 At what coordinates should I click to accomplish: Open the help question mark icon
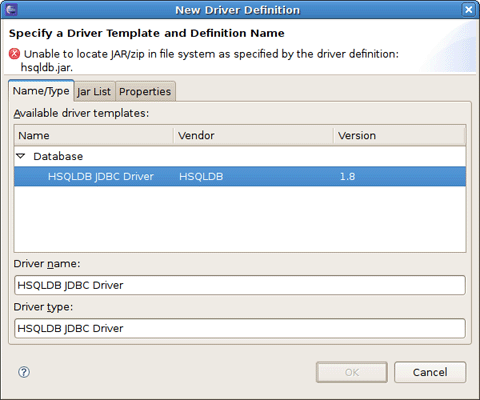click(x=24, y=372)
